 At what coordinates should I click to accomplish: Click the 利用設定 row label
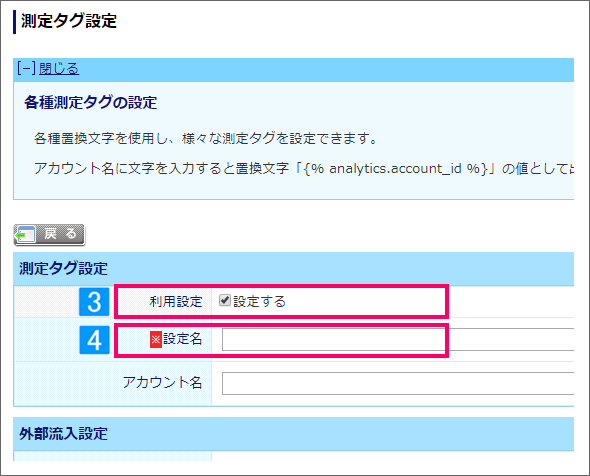(176, 301)
